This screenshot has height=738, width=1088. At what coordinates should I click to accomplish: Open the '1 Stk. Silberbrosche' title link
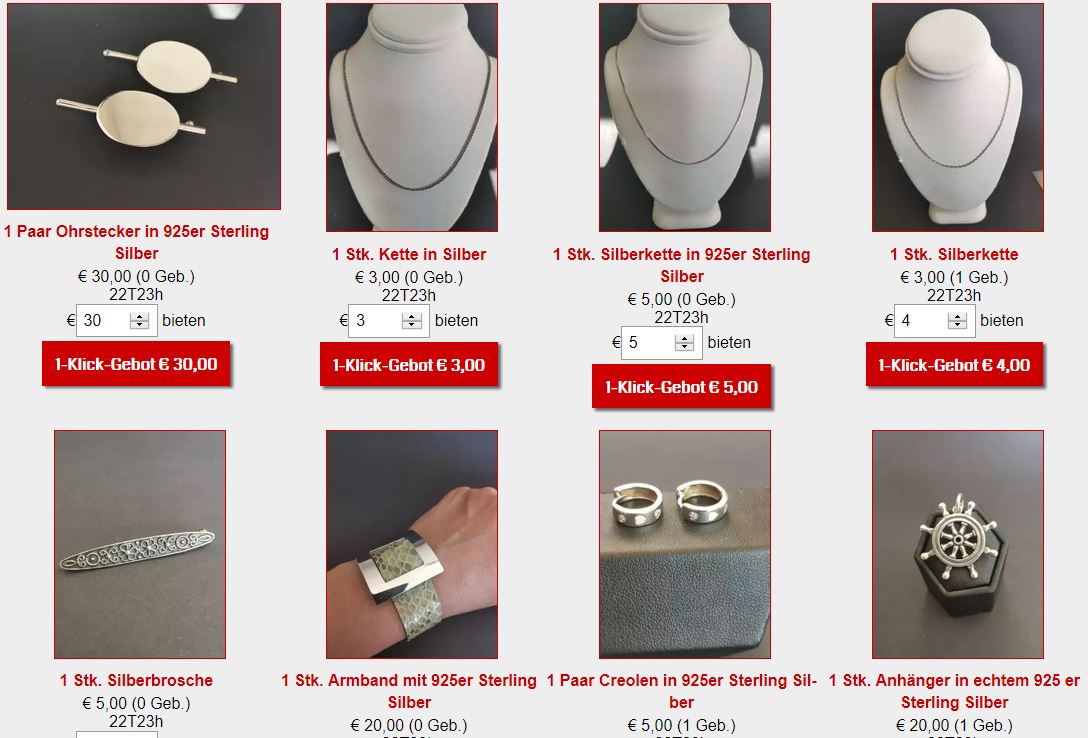pyautogui.click(x=136, y=680)
